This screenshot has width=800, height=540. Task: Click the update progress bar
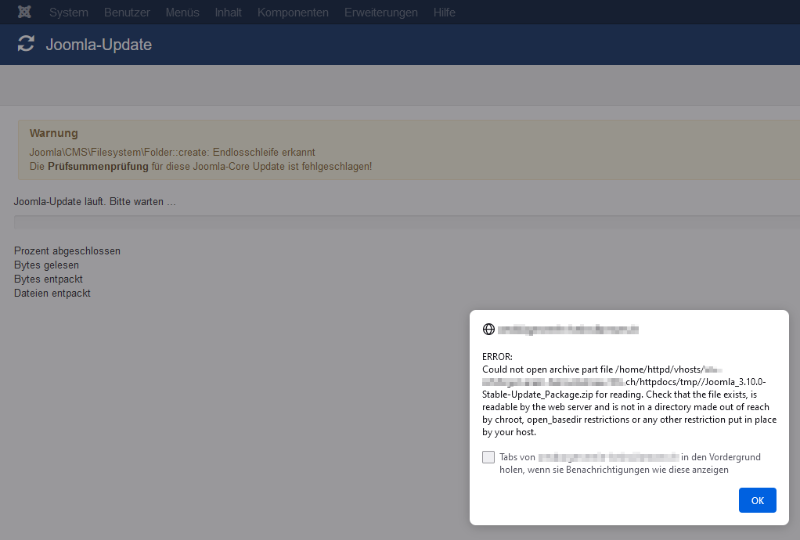click(x=407, y=222)
